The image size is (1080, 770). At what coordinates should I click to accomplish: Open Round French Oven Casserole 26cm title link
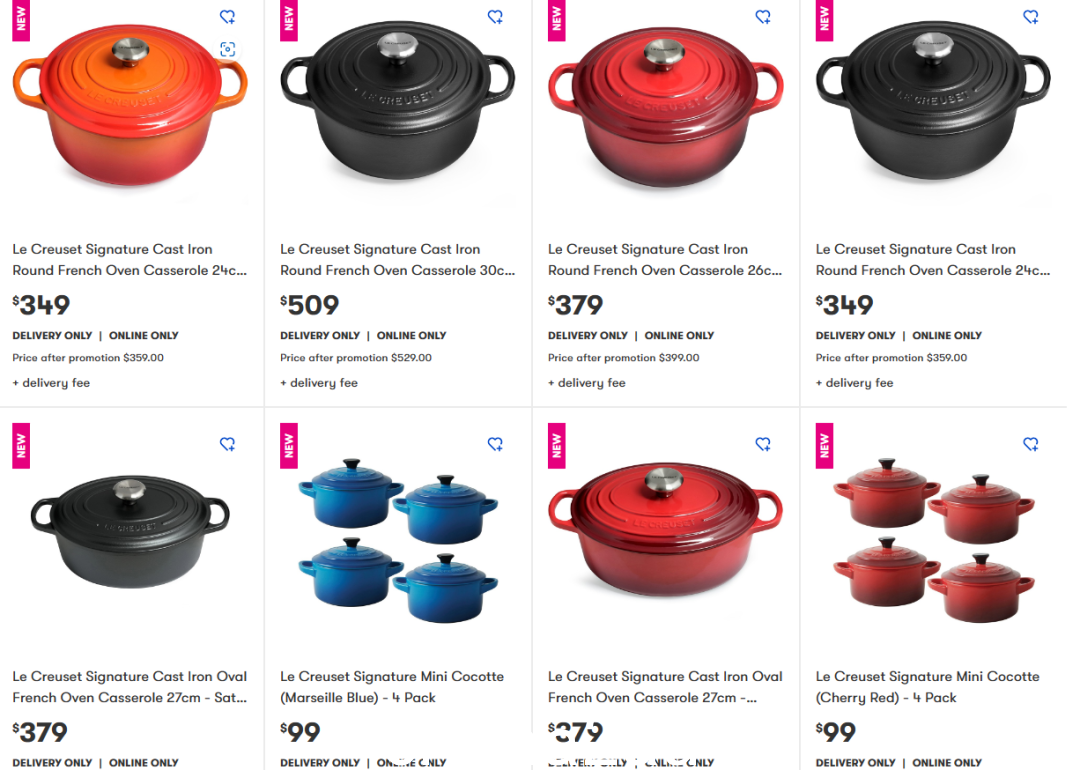[665, 260]
